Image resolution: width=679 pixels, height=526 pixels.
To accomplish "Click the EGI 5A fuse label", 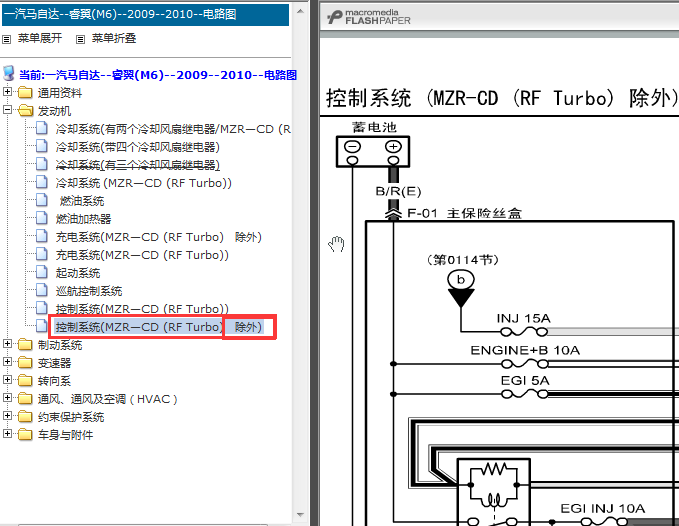I will click(525, 381).
